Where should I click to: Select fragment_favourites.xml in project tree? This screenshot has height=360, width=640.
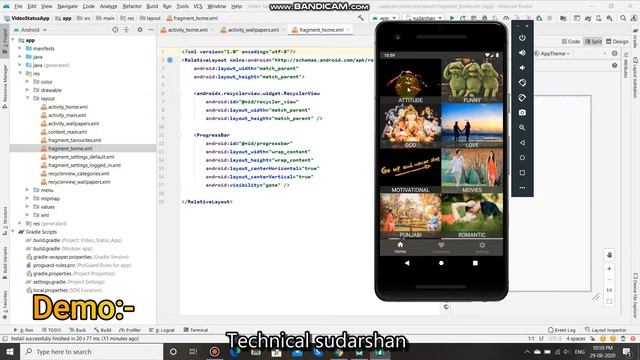coord(74,140)
